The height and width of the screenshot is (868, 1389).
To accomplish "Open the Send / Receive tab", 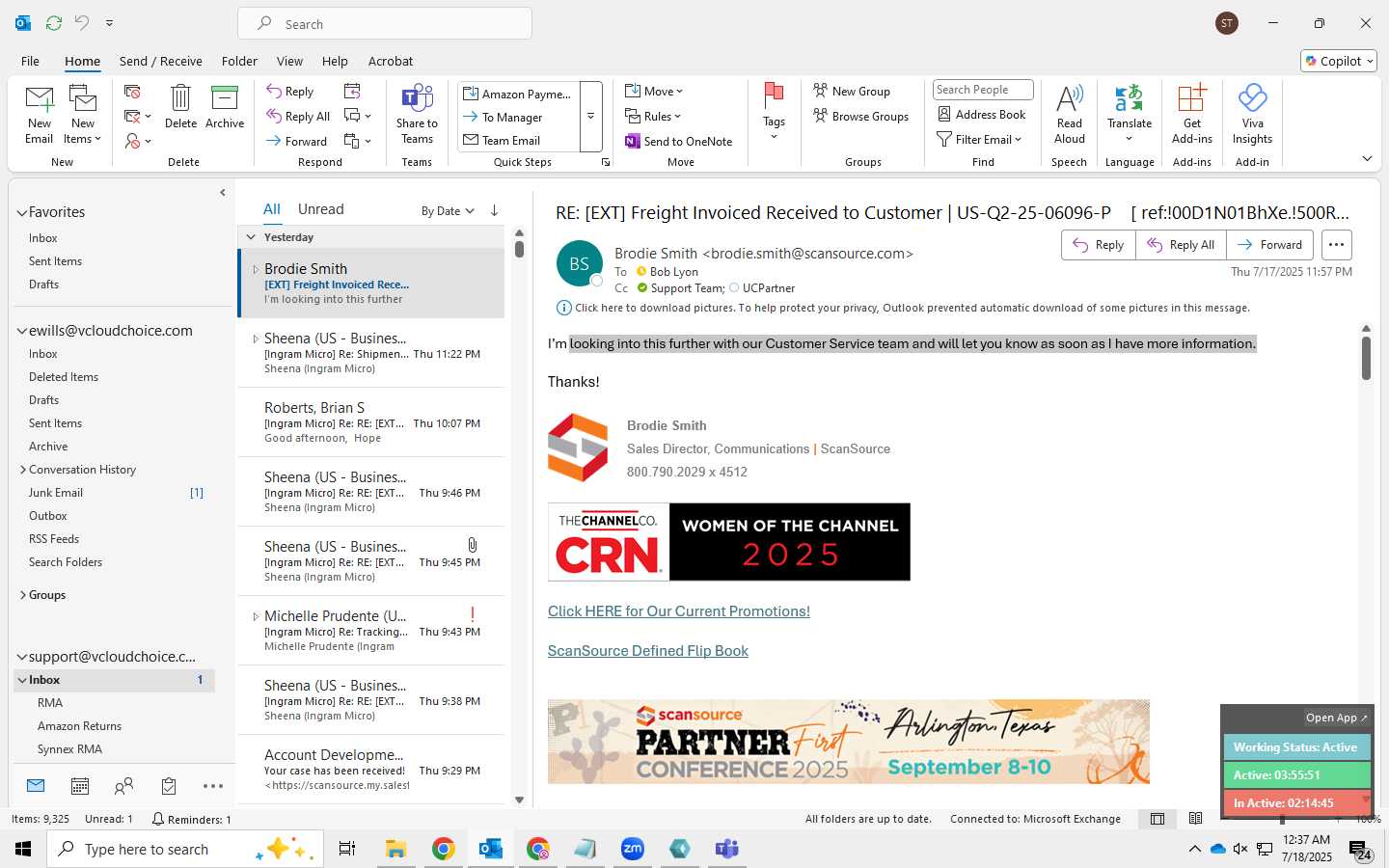I will click(160, 61).
